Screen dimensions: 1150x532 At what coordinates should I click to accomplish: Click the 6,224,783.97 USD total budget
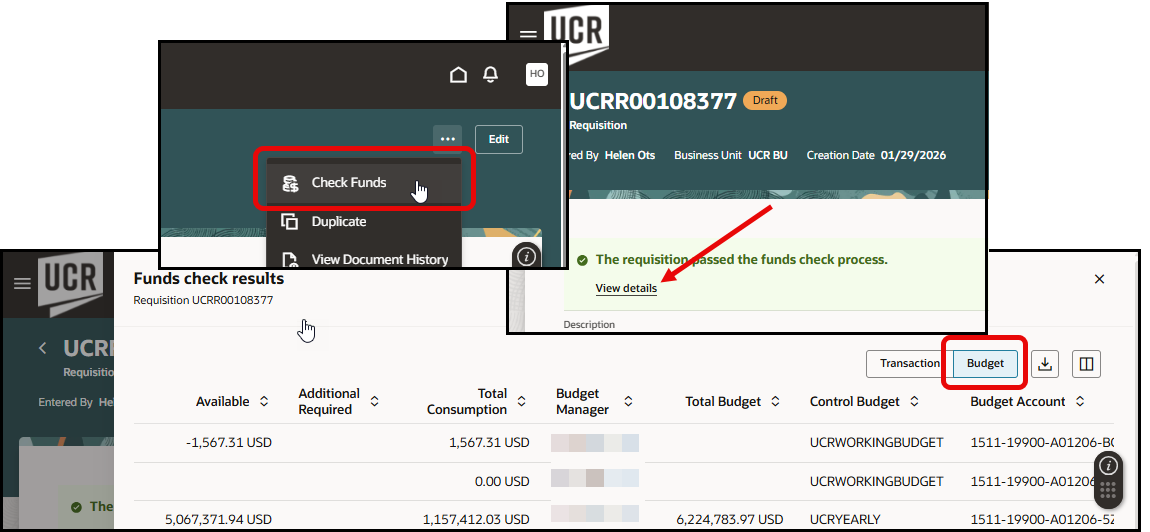730,520
